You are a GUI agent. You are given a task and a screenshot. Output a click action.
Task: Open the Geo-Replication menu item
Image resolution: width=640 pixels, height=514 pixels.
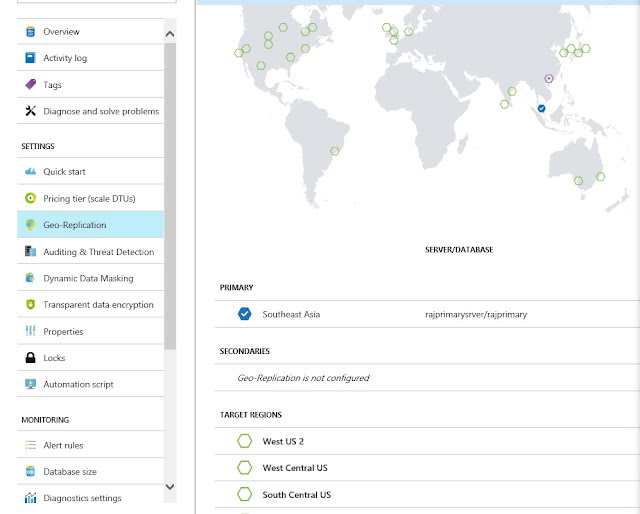click(75, 225)
